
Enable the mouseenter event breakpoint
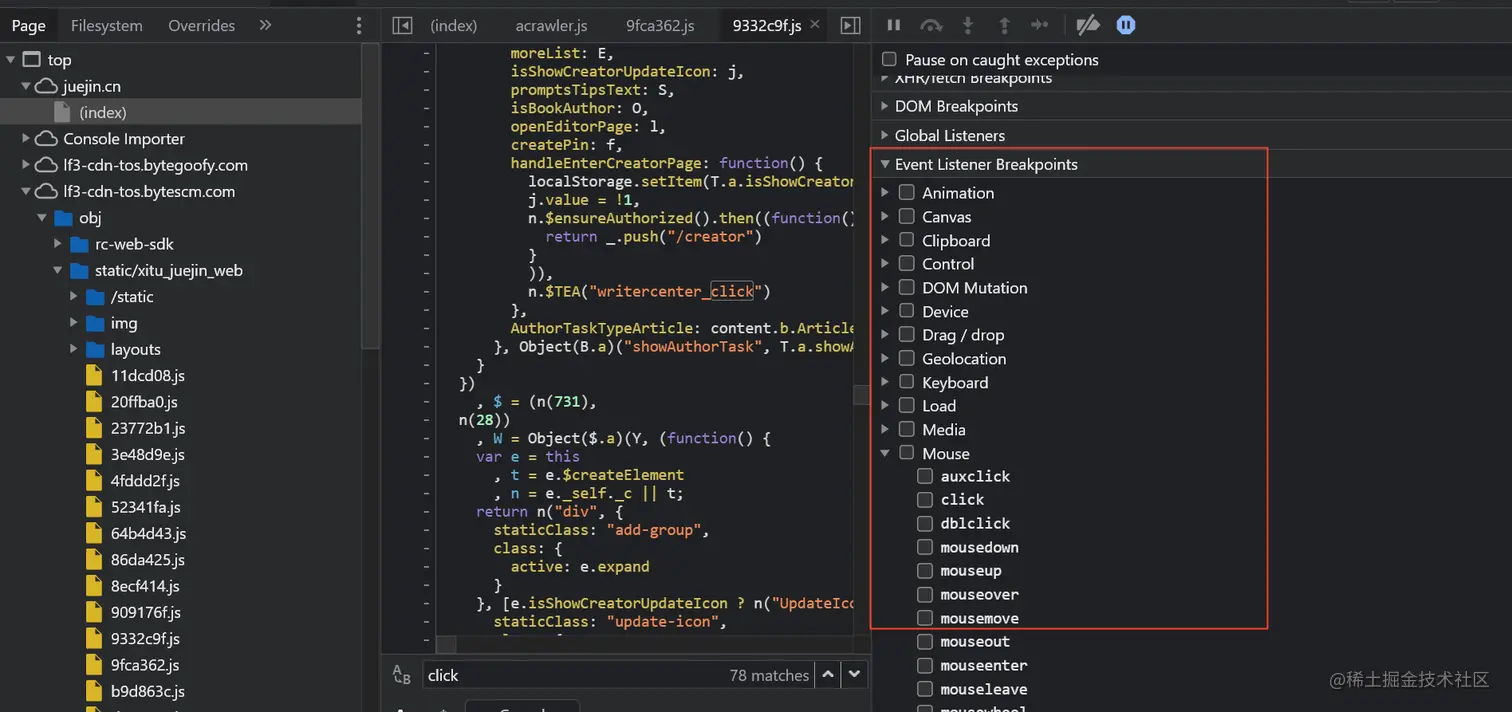pos(925,665)
